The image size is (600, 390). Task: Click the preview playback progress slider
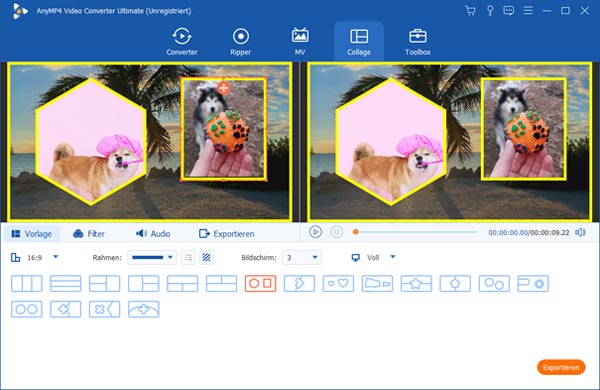[x=416, y=232]
